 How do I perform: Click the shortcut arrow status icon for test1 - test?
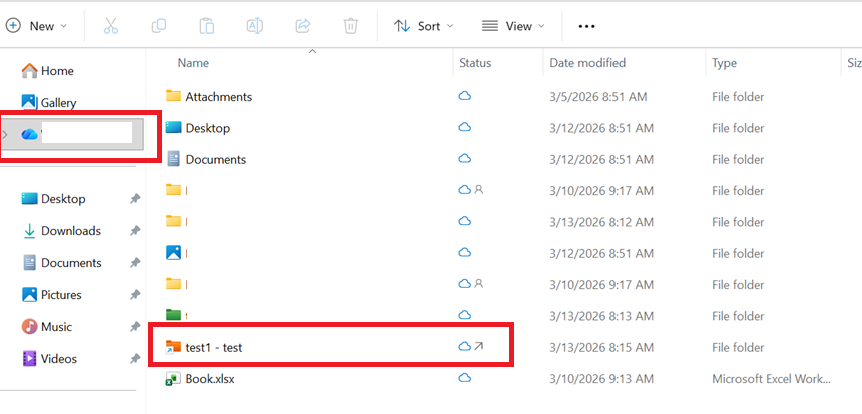[479, 347]
